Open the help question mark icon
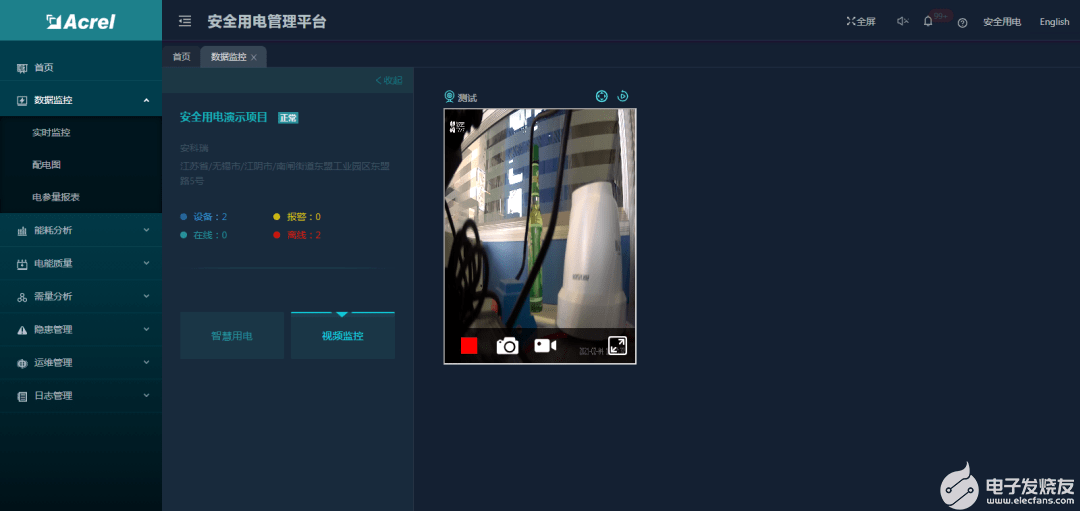Image resolution: width=1080 pixels, height=511 pixels. coord(963,22)
